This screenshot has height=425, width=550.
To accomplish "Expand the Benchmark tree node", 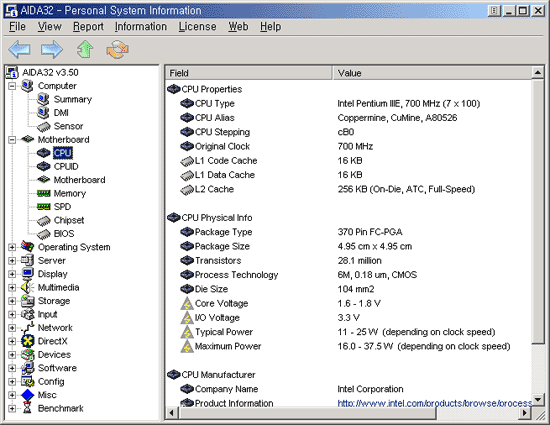I will click(12, 408).
